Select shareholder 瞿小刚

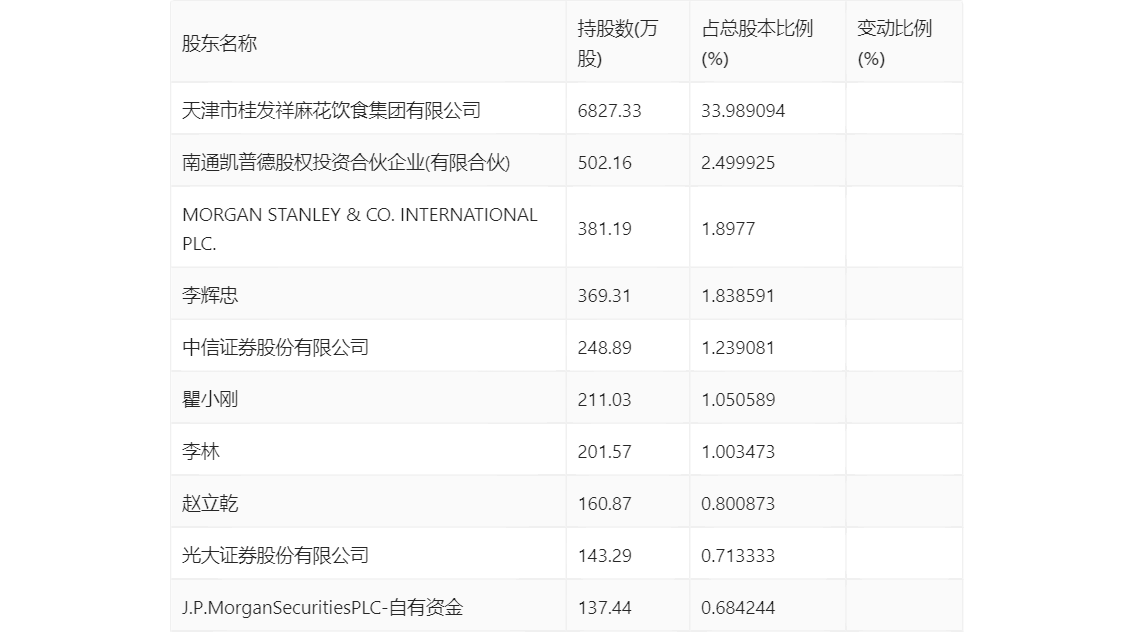click(x=210, y=400)
